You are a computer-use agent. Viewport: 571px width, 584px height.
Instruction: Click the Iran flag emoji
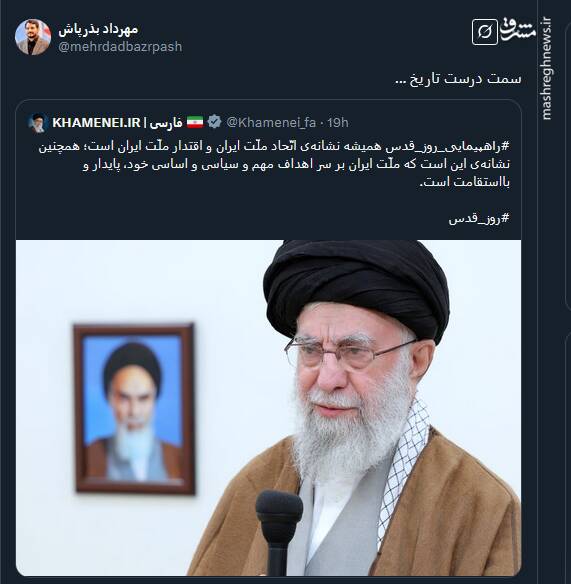[195, 123]
